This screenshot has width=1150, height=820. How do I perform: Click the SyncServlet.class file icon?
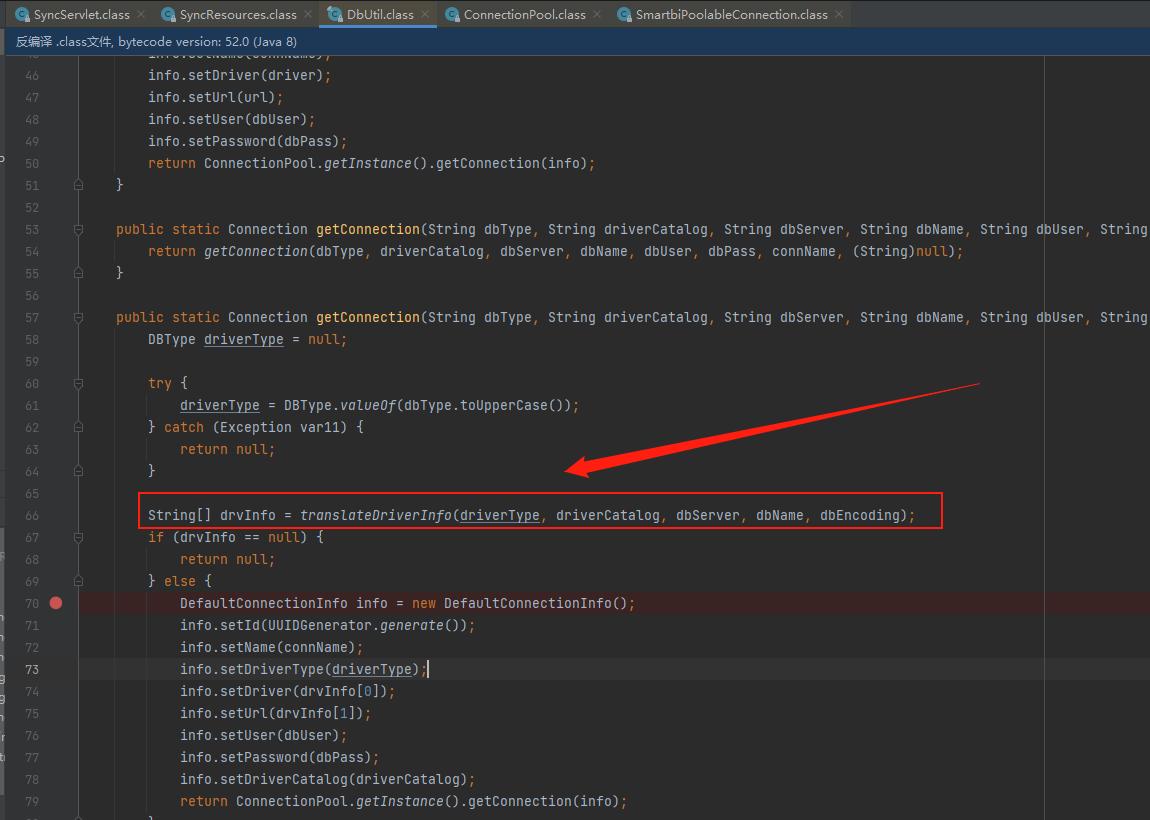pyautogui.click(x=22, y=15)
